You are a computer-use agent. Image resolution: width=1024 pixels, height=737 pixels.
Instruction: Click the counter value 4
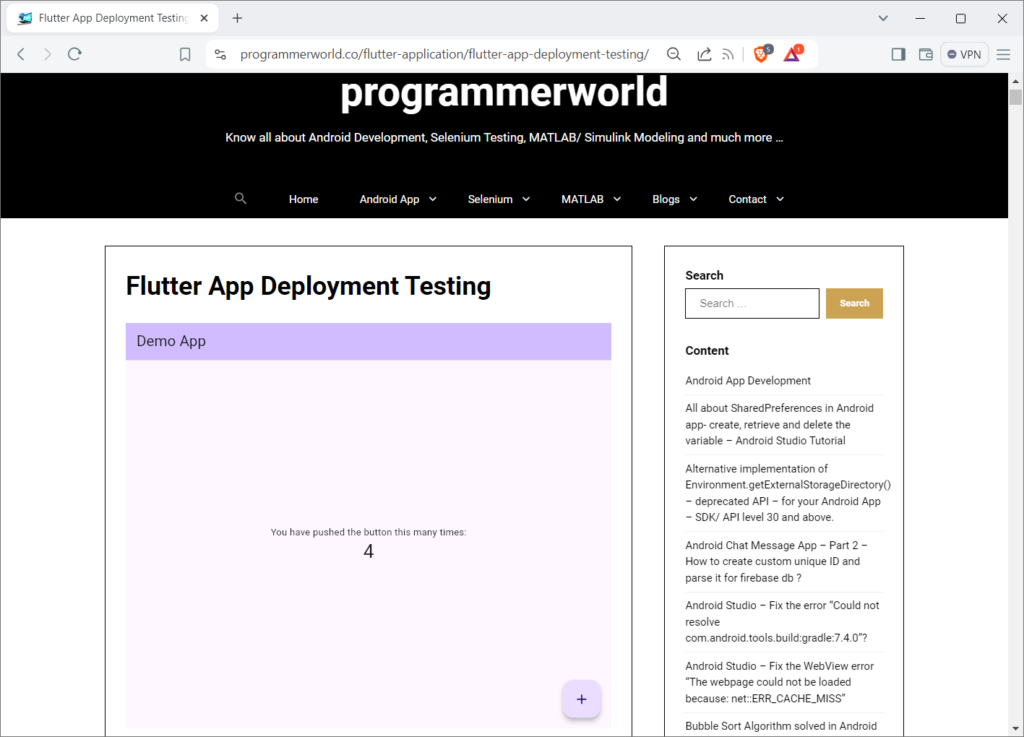coord(368,552)
